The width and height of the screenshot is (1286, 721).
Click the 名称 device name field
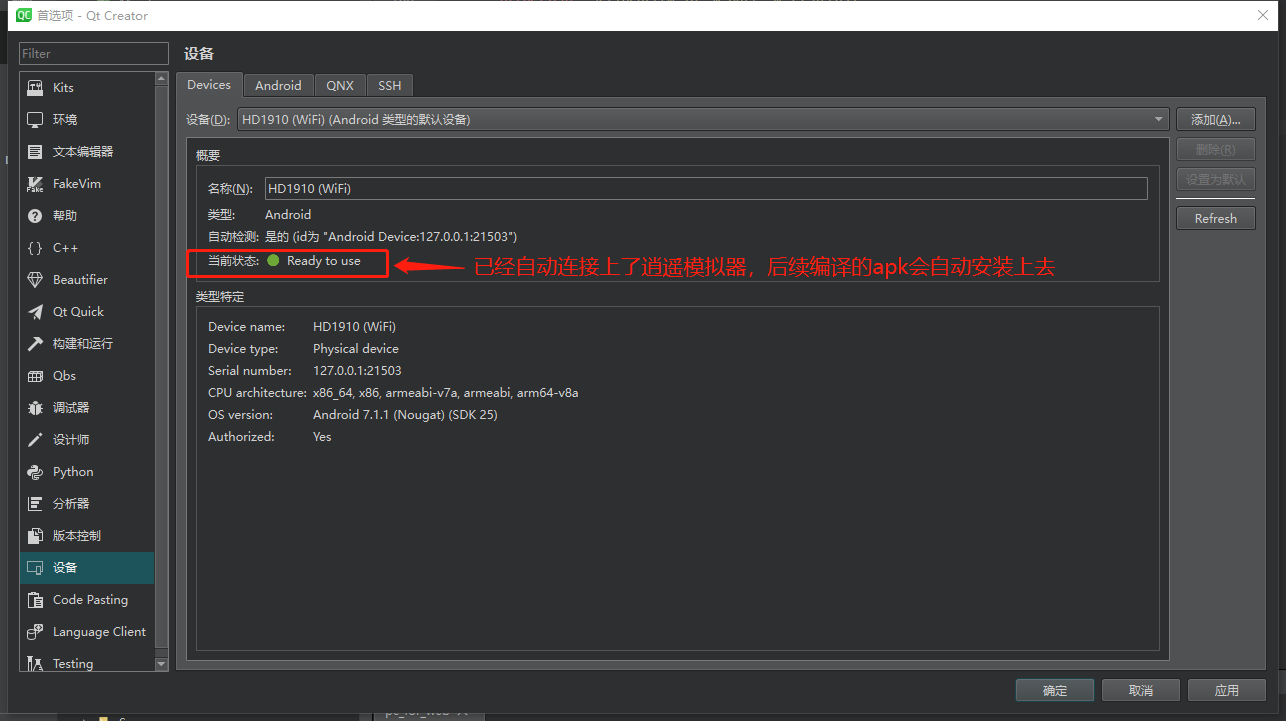pyautogui.click(x=706, y=188)
